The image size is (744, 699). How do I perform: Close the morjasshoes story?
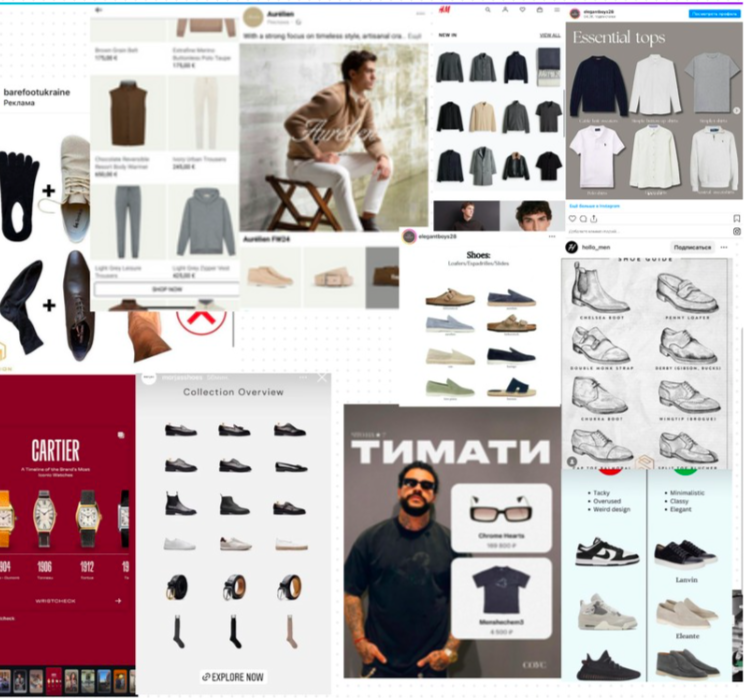click(x=322, y=378)
